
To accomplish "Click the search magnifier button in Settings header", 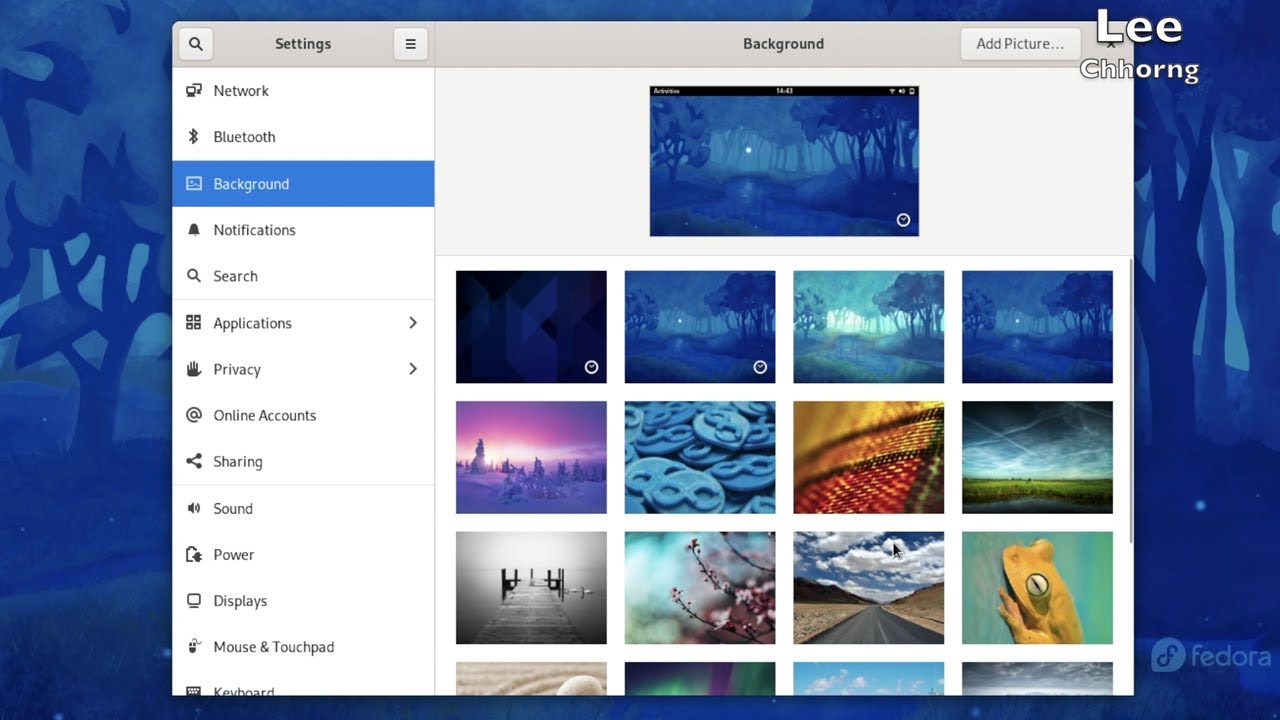I will coord(196,44).
